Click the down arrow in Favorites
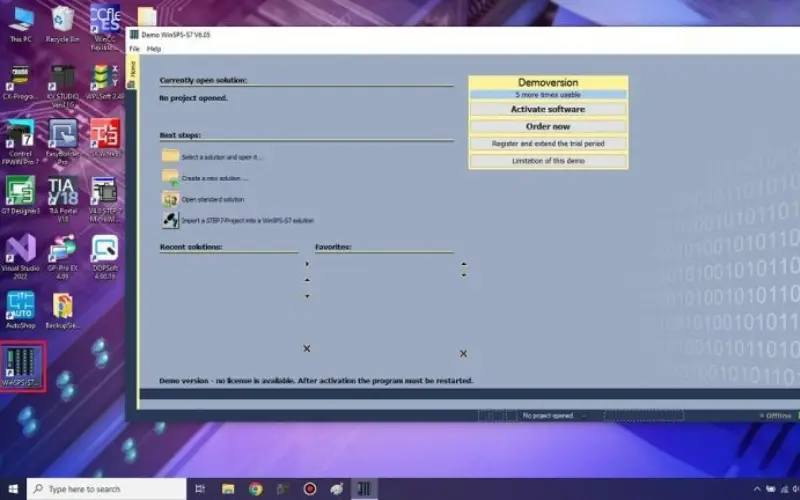The width and height of the screenshot is (800, 500). [x=463, y=275]
